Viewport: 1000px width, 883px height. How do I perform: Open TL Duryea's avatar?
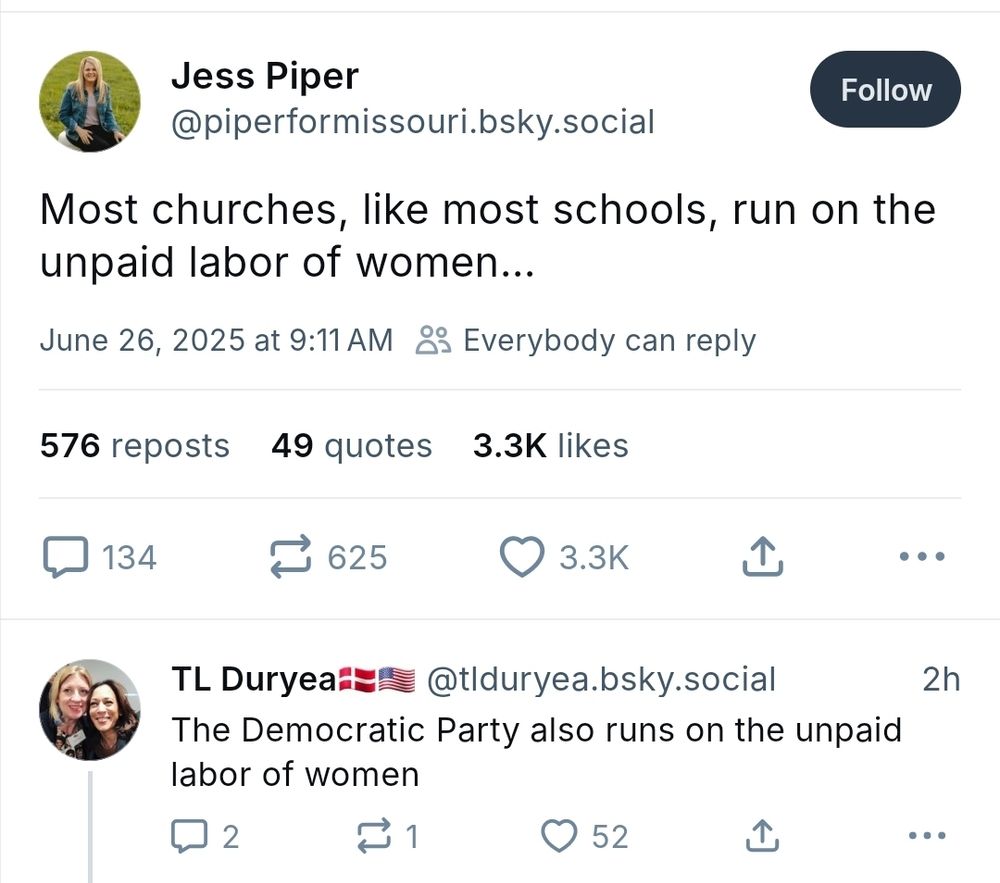[x=90, y=710]
